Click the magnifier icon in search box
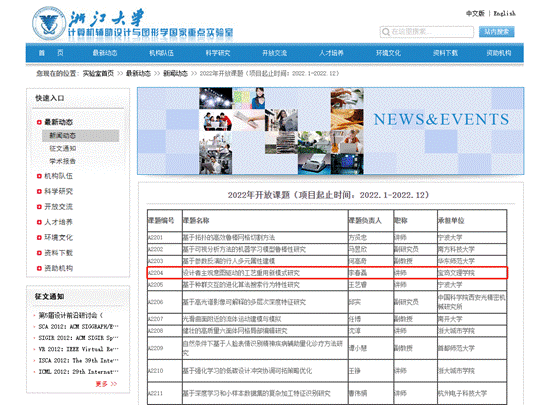The height and width of the screenshot is (405, 554). tap(385, 32)
